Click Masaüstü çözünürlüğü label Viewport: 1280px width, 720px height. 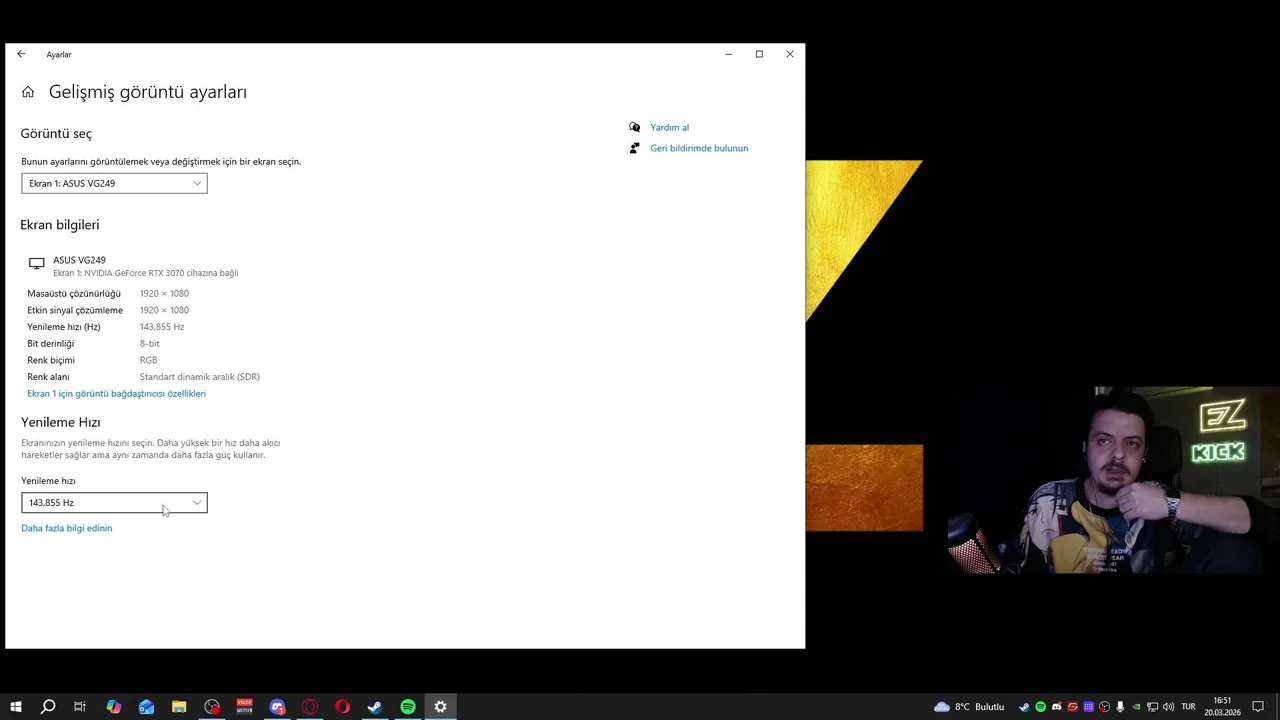pyautogui.click(x=74, y=294)
